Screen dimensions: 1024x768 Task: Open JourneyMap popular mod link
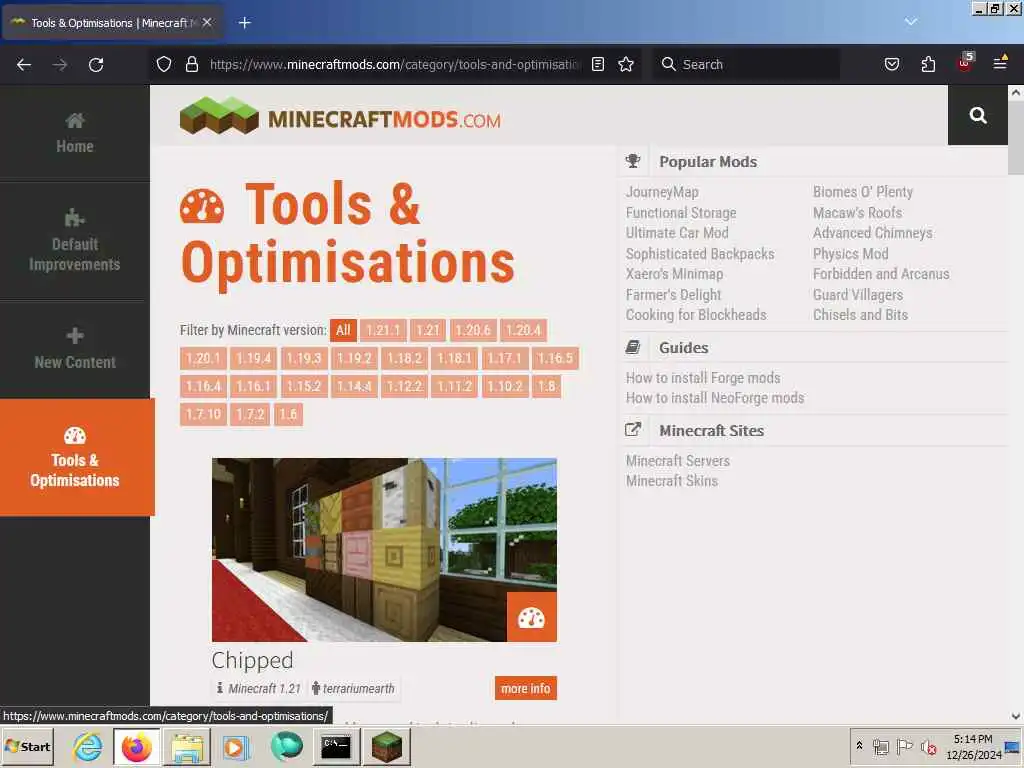coord(662,192)
